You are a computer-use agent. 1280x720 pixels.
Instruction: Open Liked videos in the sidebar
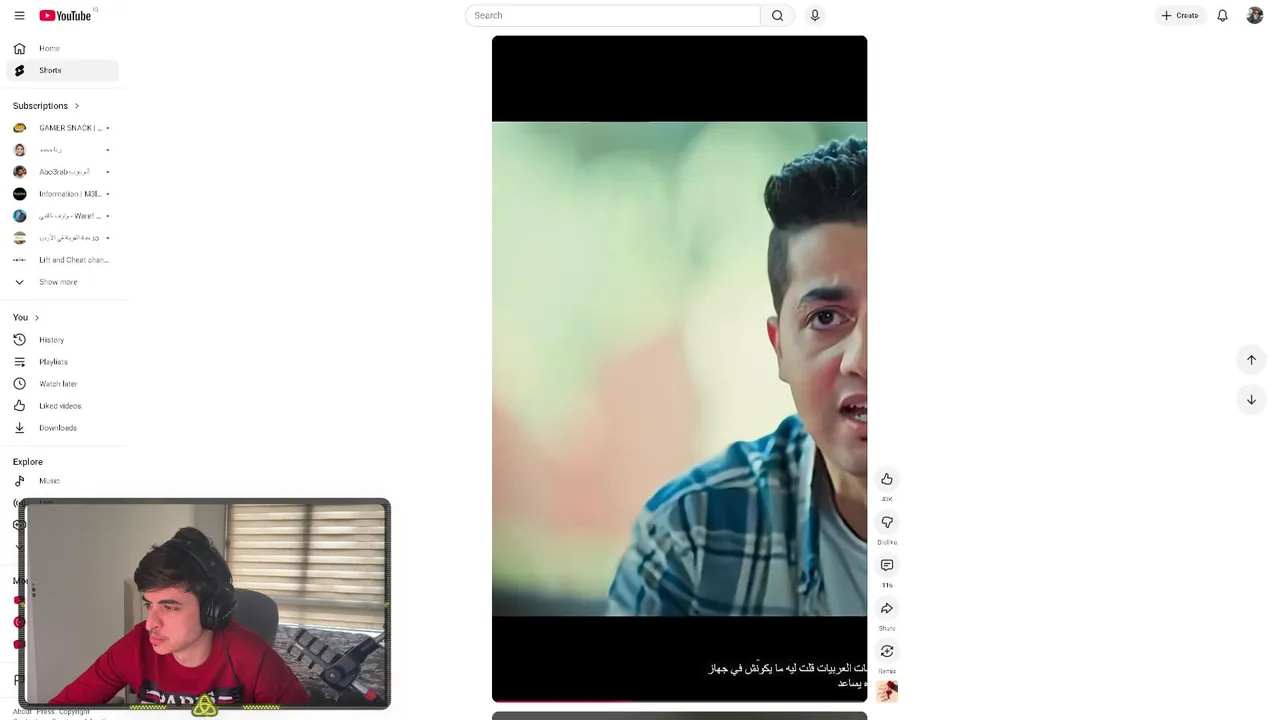click(x=62, y=406)
